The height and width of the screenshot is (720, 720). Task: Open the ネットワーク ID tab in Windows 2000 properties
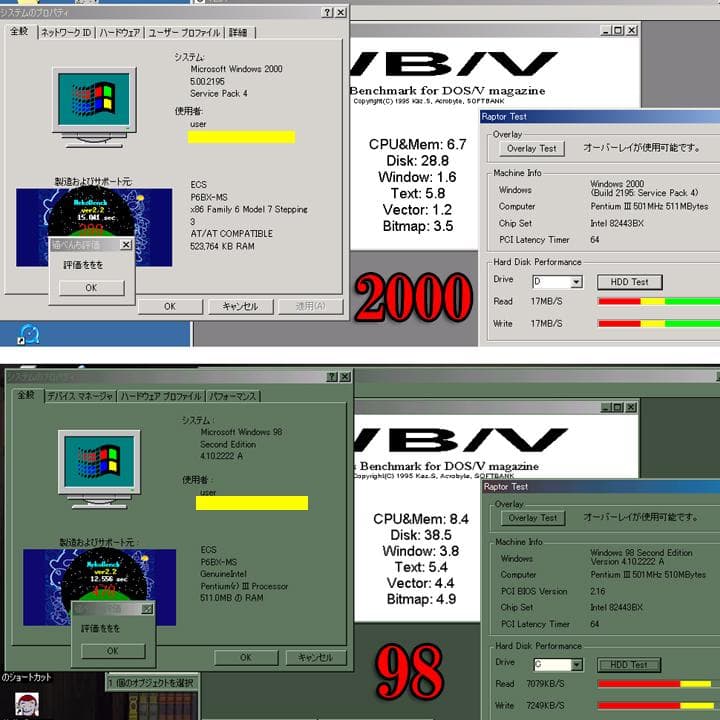click(67, 33)
